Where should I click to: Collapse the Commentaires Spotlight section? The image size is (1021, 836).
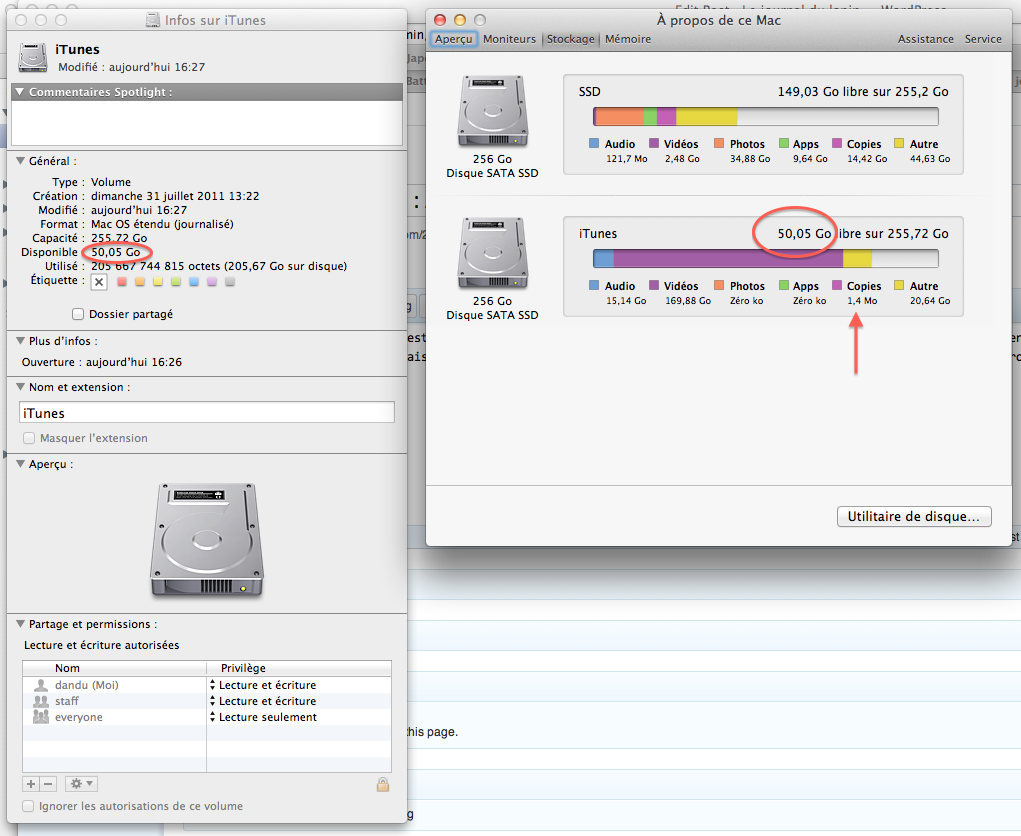pos(19,92)
